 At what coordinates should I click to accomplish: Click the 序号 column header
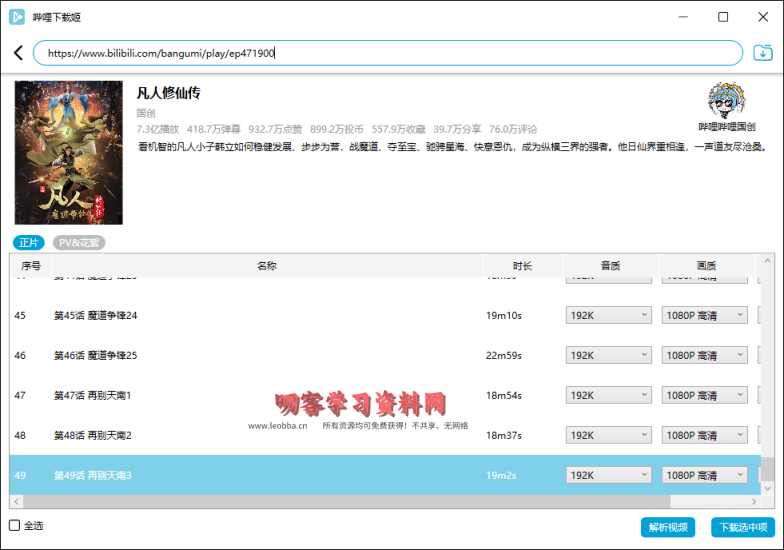coord(30,266)
